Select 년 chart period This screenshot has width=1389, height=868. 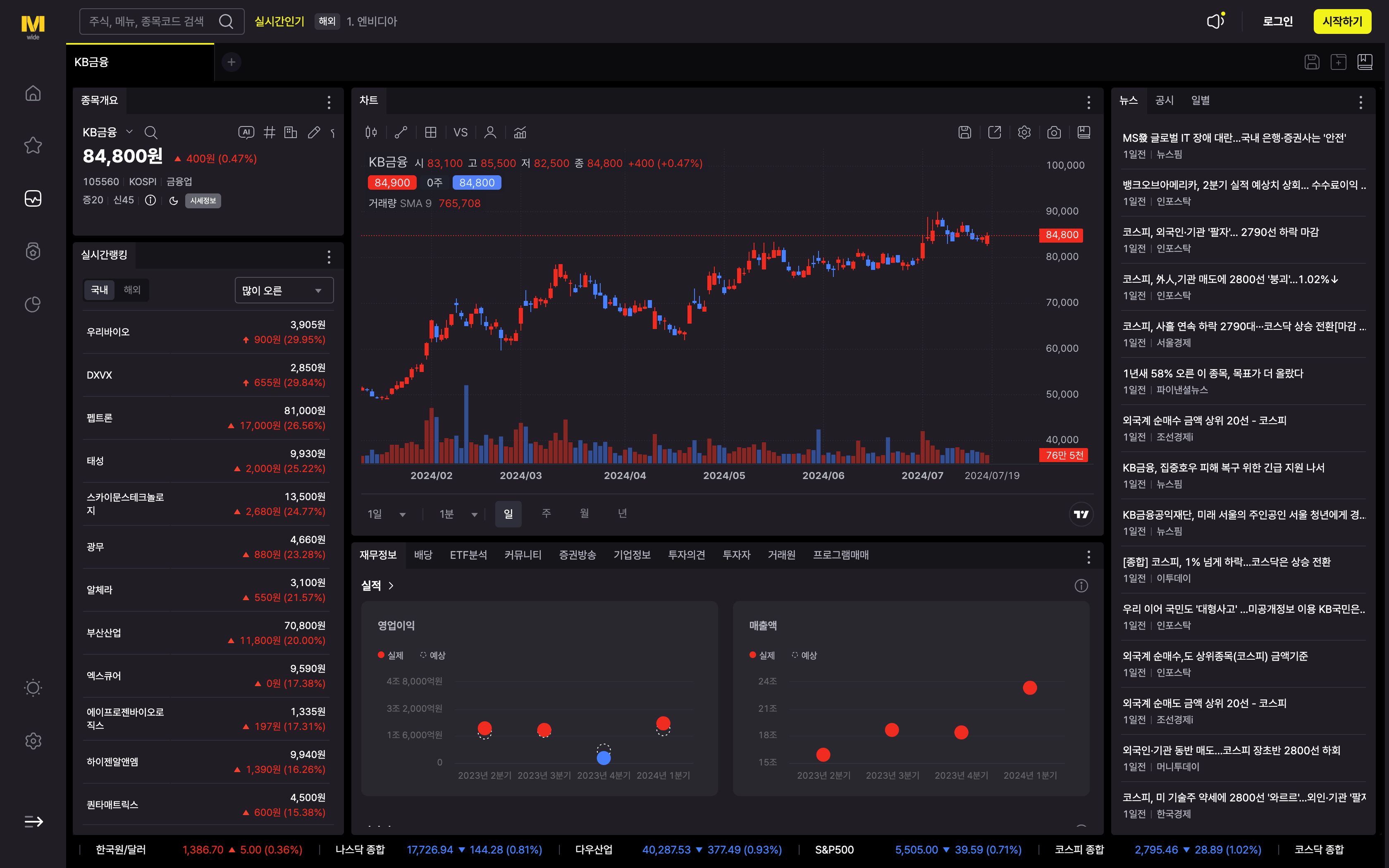[622, 513]
